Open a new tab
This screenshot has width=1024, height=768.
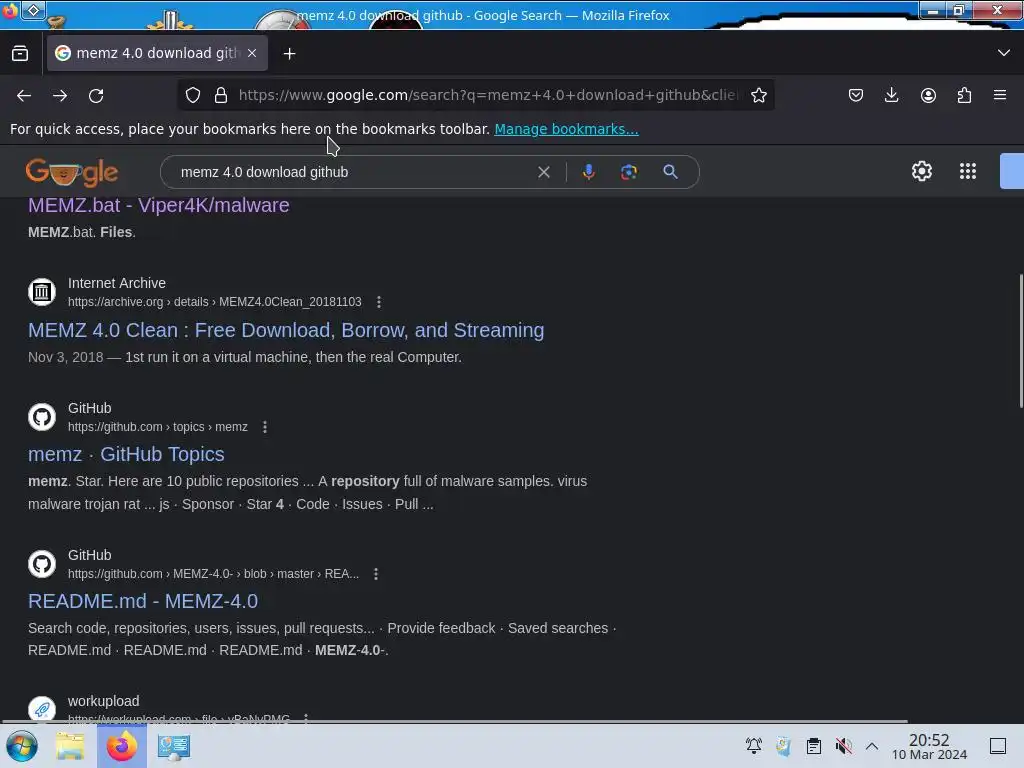pos(289,54)
